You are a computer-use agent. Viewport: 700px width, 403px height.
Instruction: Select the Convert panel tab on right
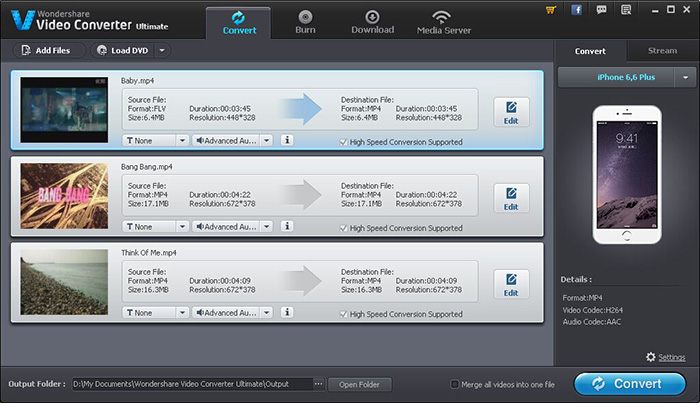point(590,51)
